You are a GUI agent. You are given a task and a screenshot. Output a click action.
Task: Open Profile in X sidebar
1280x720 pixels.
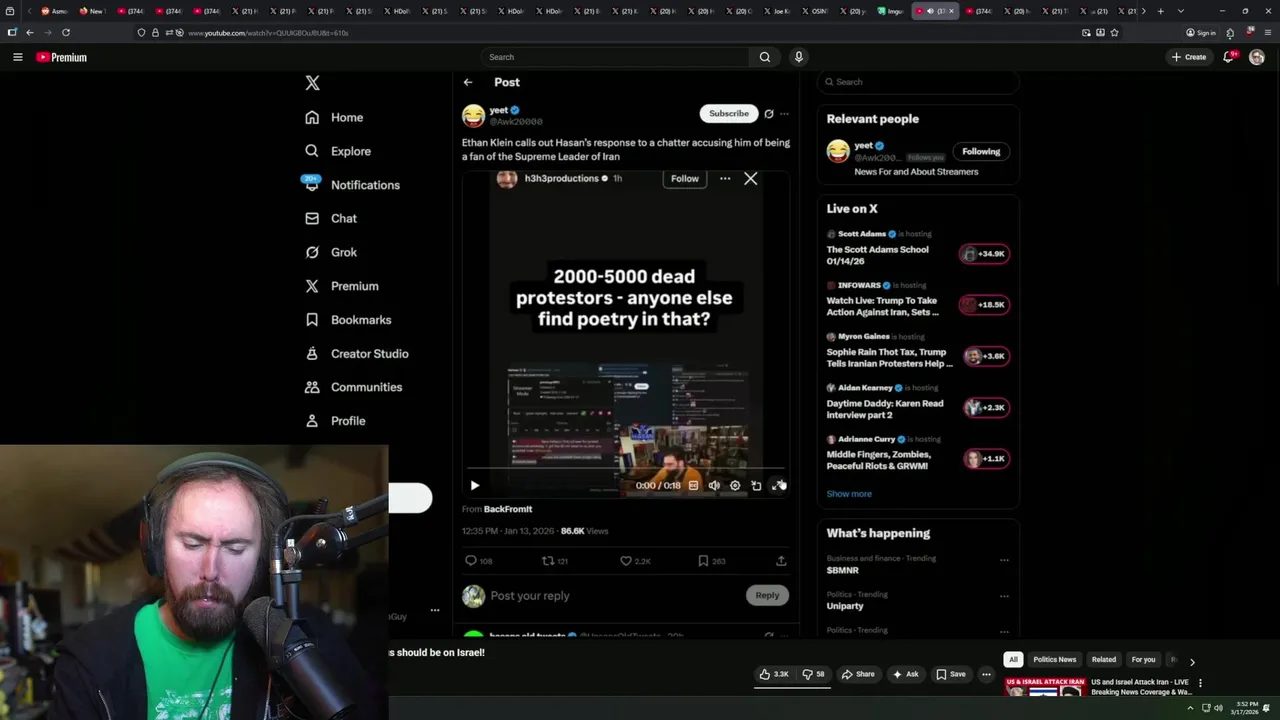click(335, 421)
